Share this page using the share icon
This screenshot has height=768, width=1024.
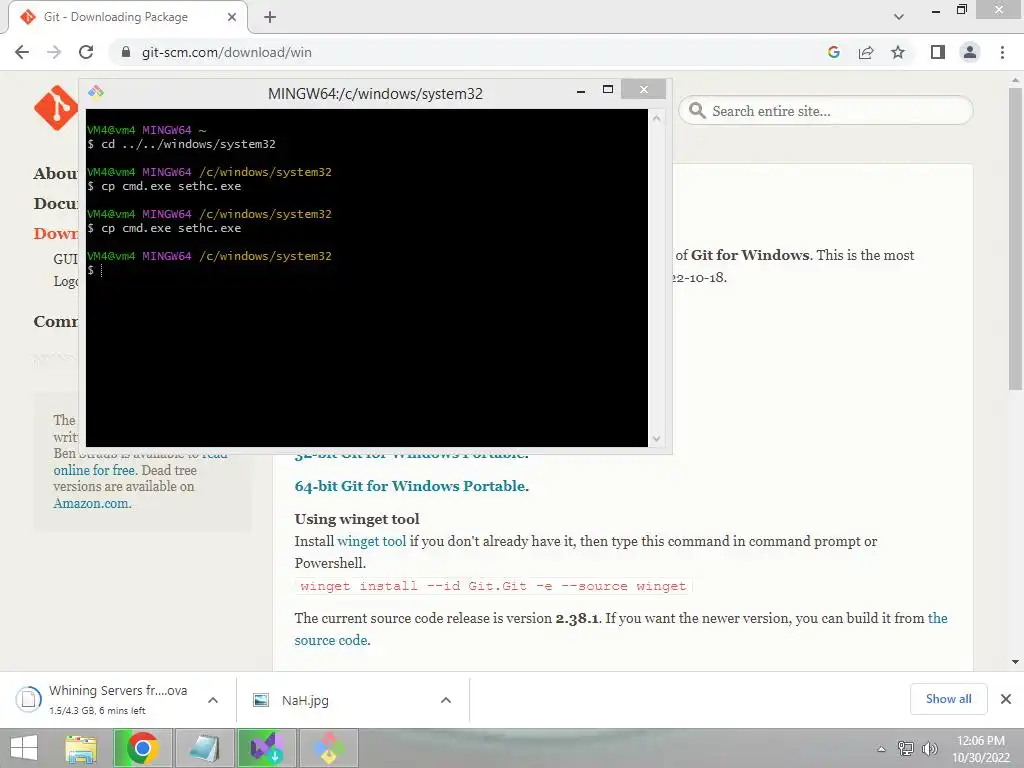(866, 52)
